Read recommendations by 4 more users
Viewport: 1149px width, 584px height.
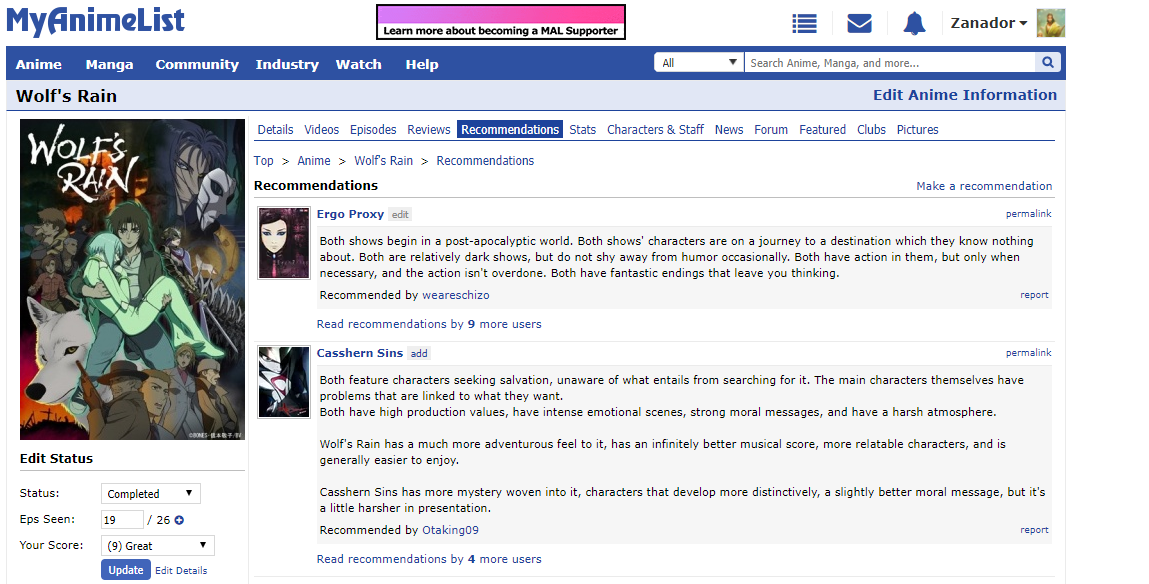[429, 559]
